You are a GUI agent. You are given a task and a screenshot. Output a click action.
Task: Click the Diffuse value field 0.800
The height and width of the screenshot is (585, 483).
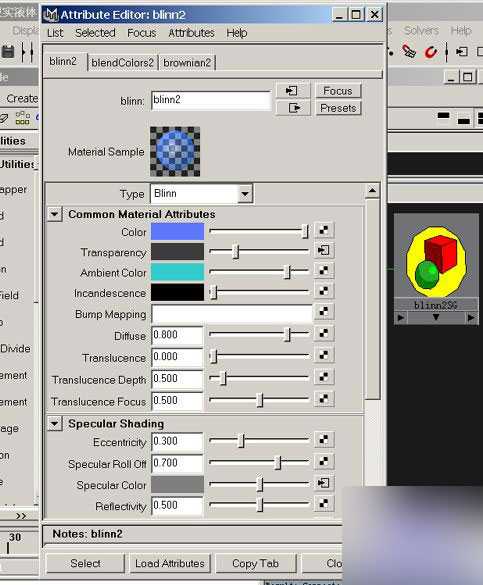(178, 335)
